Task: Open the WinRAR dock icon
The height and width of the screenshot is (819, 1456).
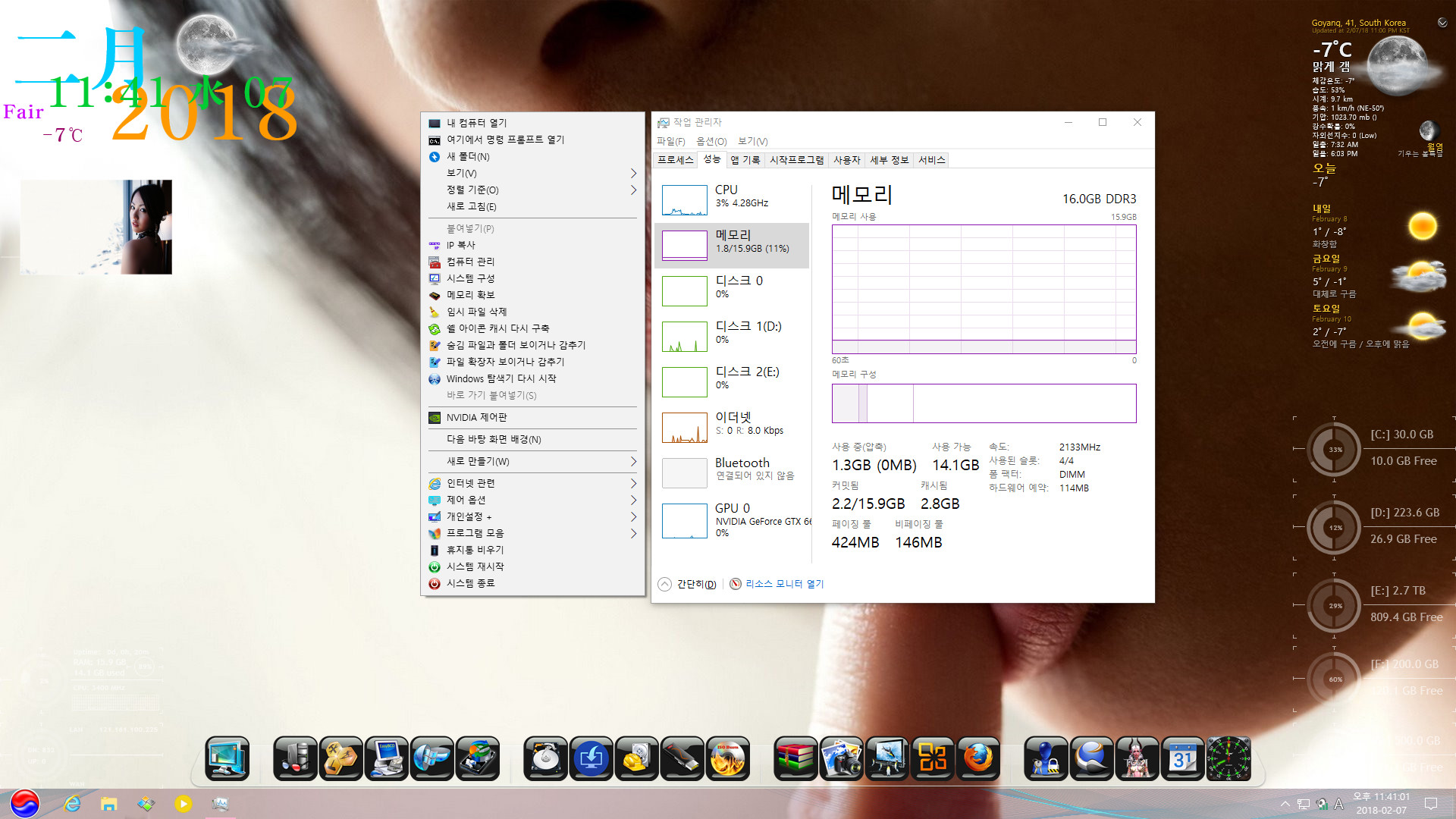Action: click(x=795, y=758)
